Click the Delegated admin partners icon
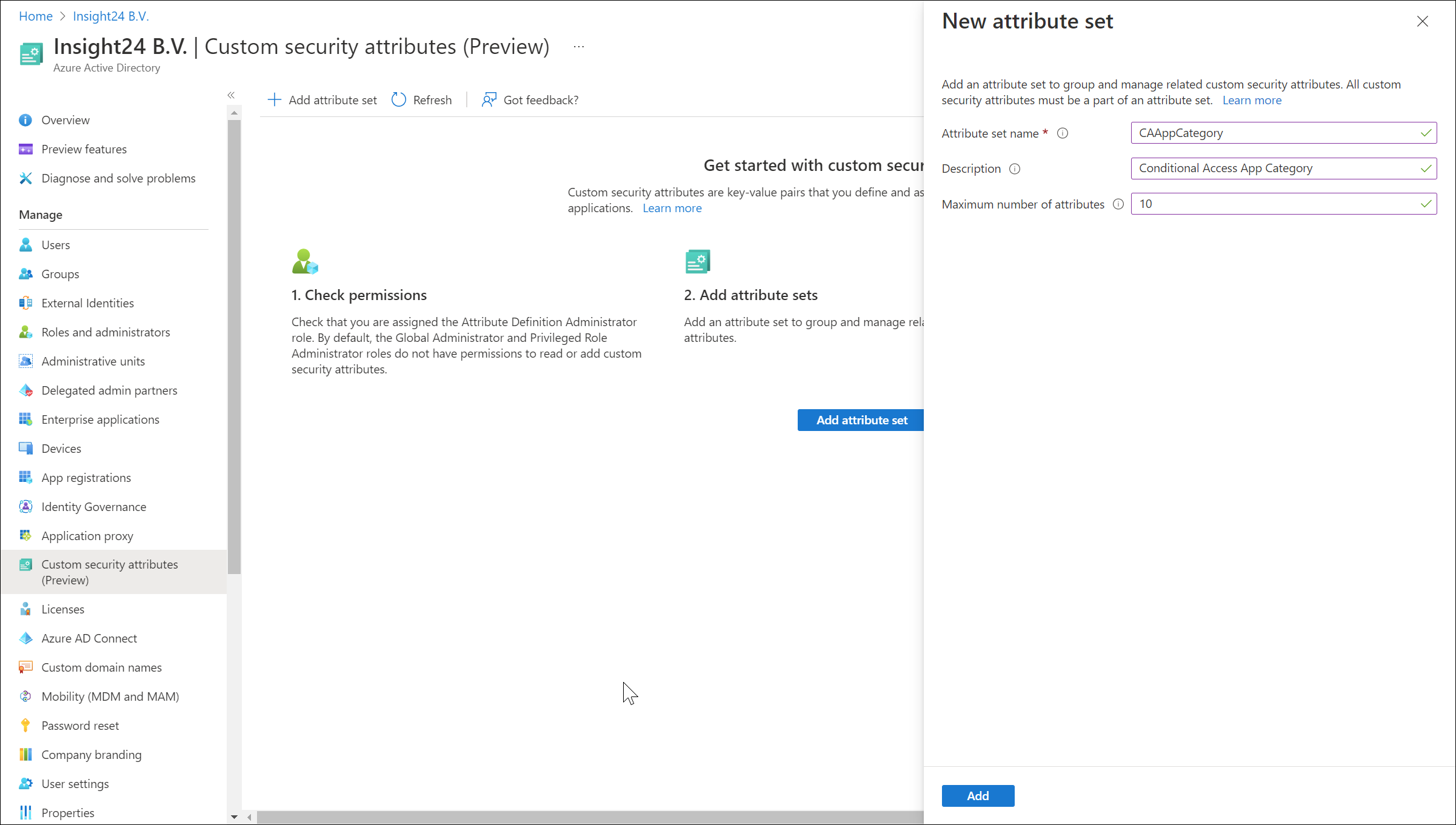This screenshot has height=825, width=1456. click(25, 390)
